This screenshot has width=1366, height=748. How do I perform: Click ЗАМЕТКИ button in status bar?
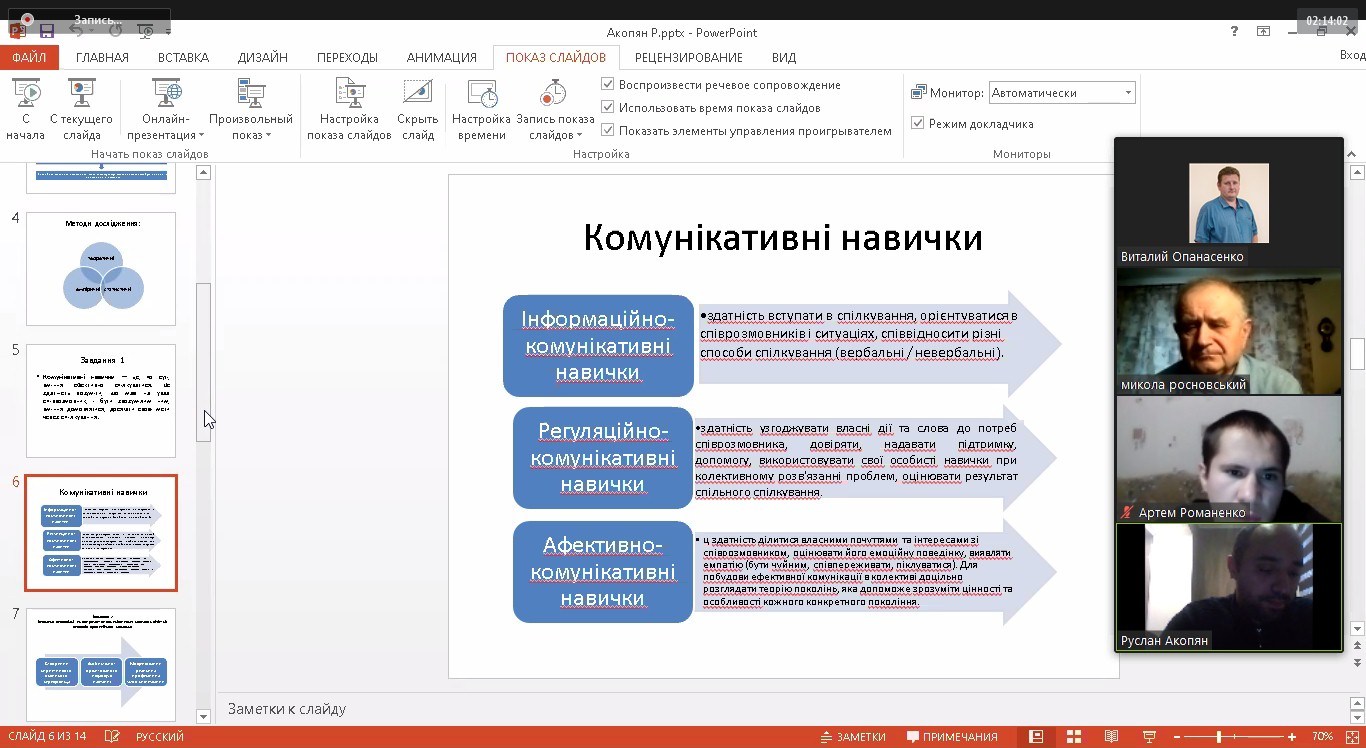click(x=852, y=737)
